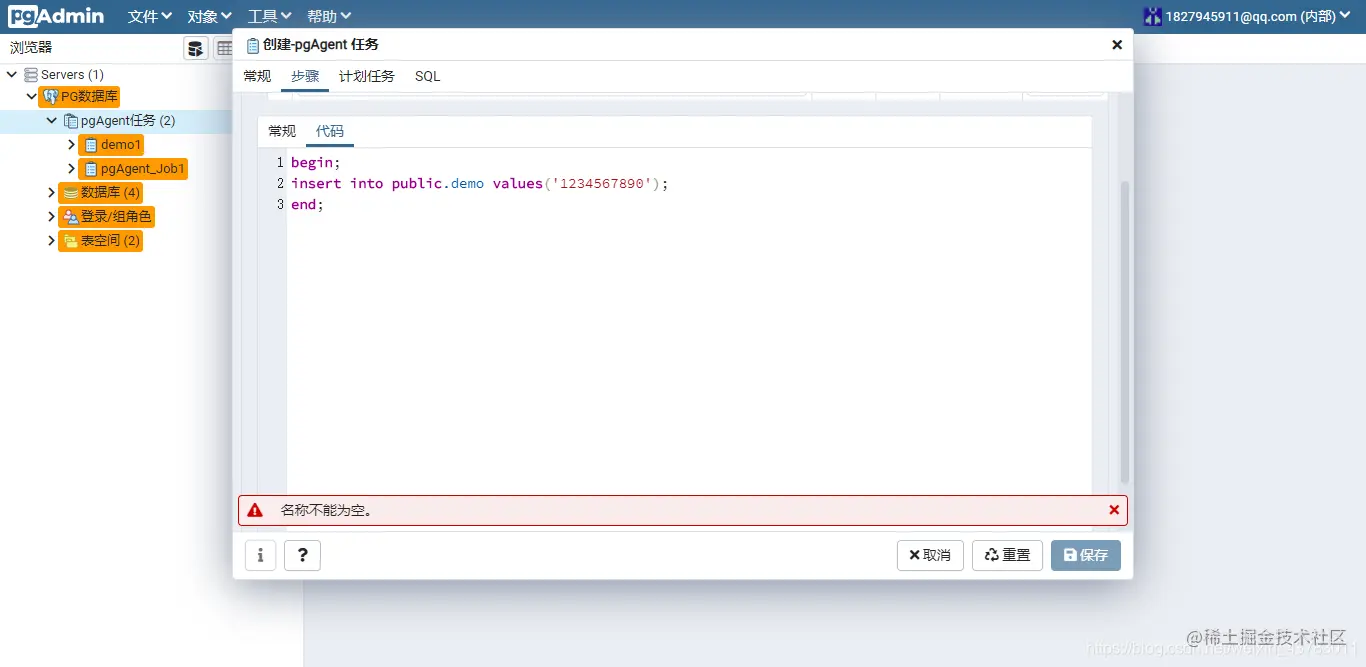Select the pgAgent_Job1 tree item label
1366x667 pixels.
[143, 169]
